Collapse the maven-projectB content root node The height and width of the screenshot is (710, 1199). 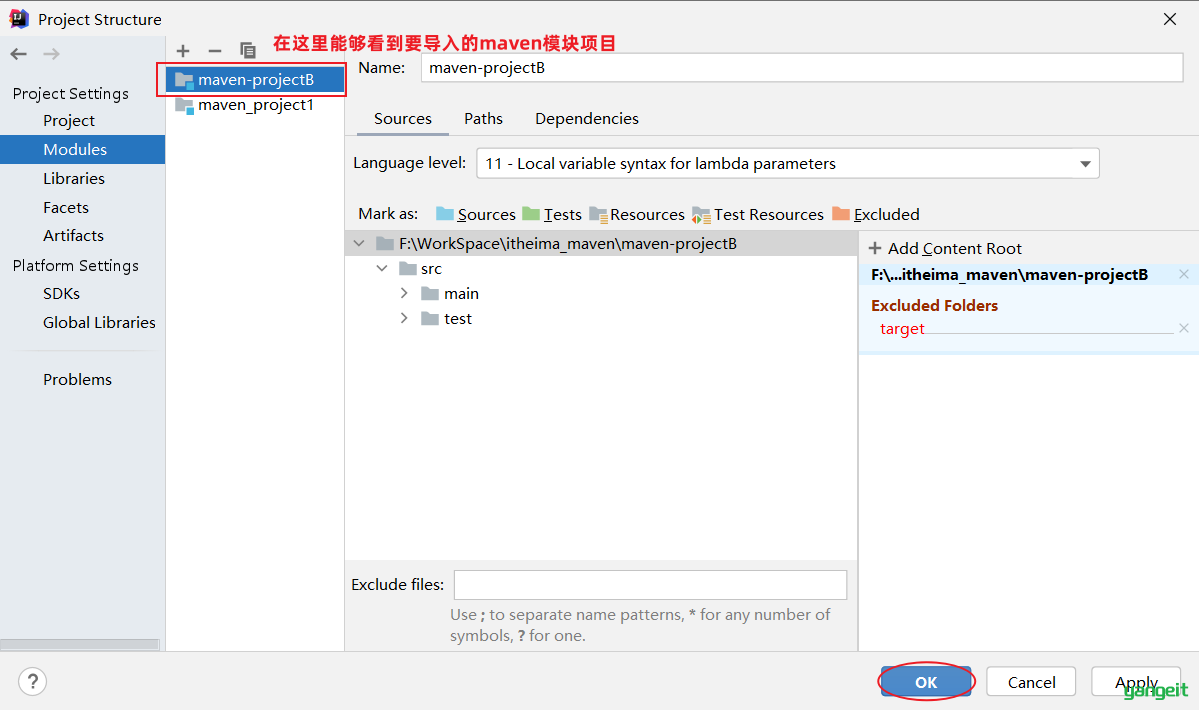359,244
